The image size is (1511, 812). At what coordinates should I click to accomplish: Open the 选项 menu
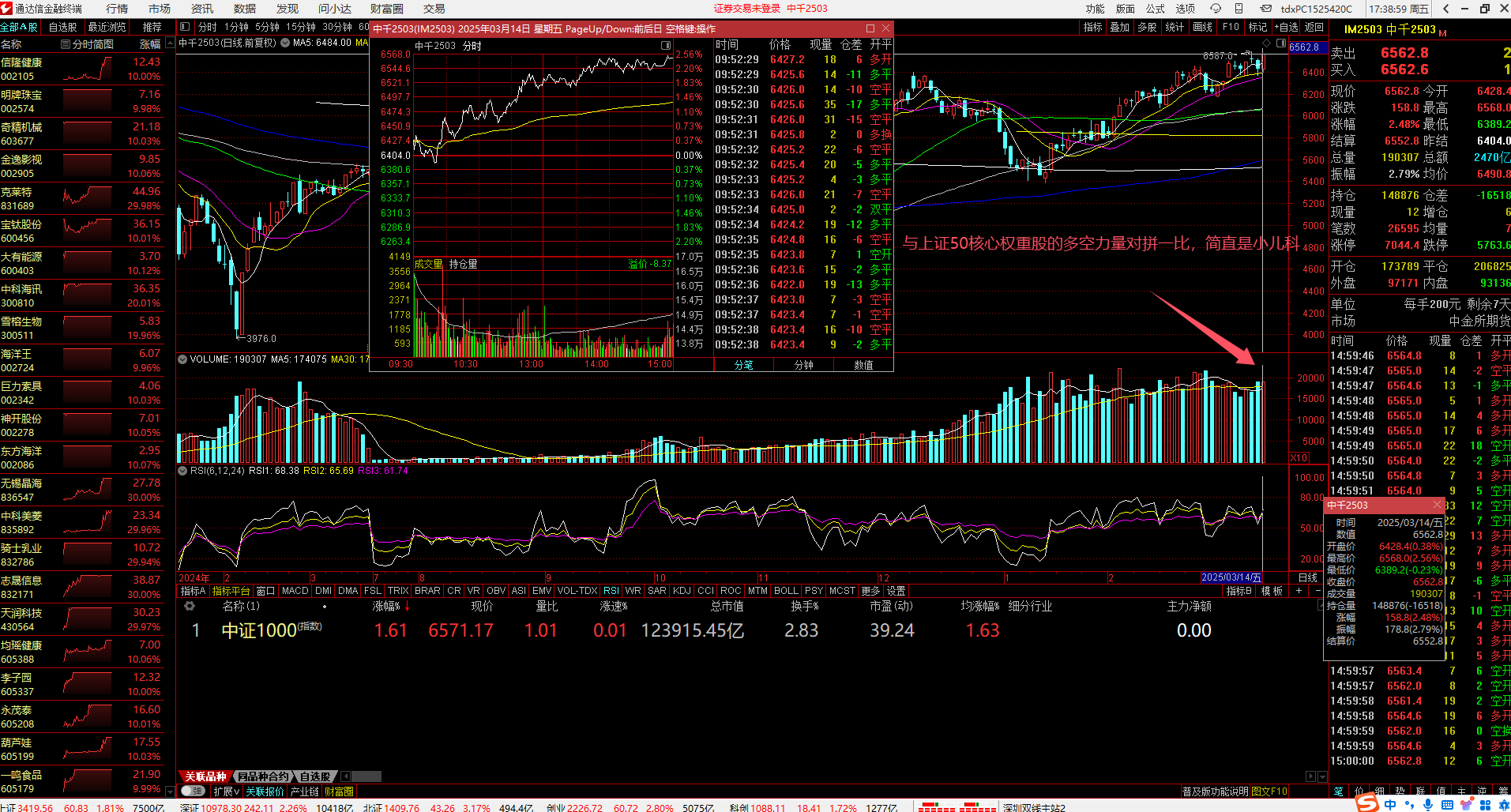(1185, 9)
